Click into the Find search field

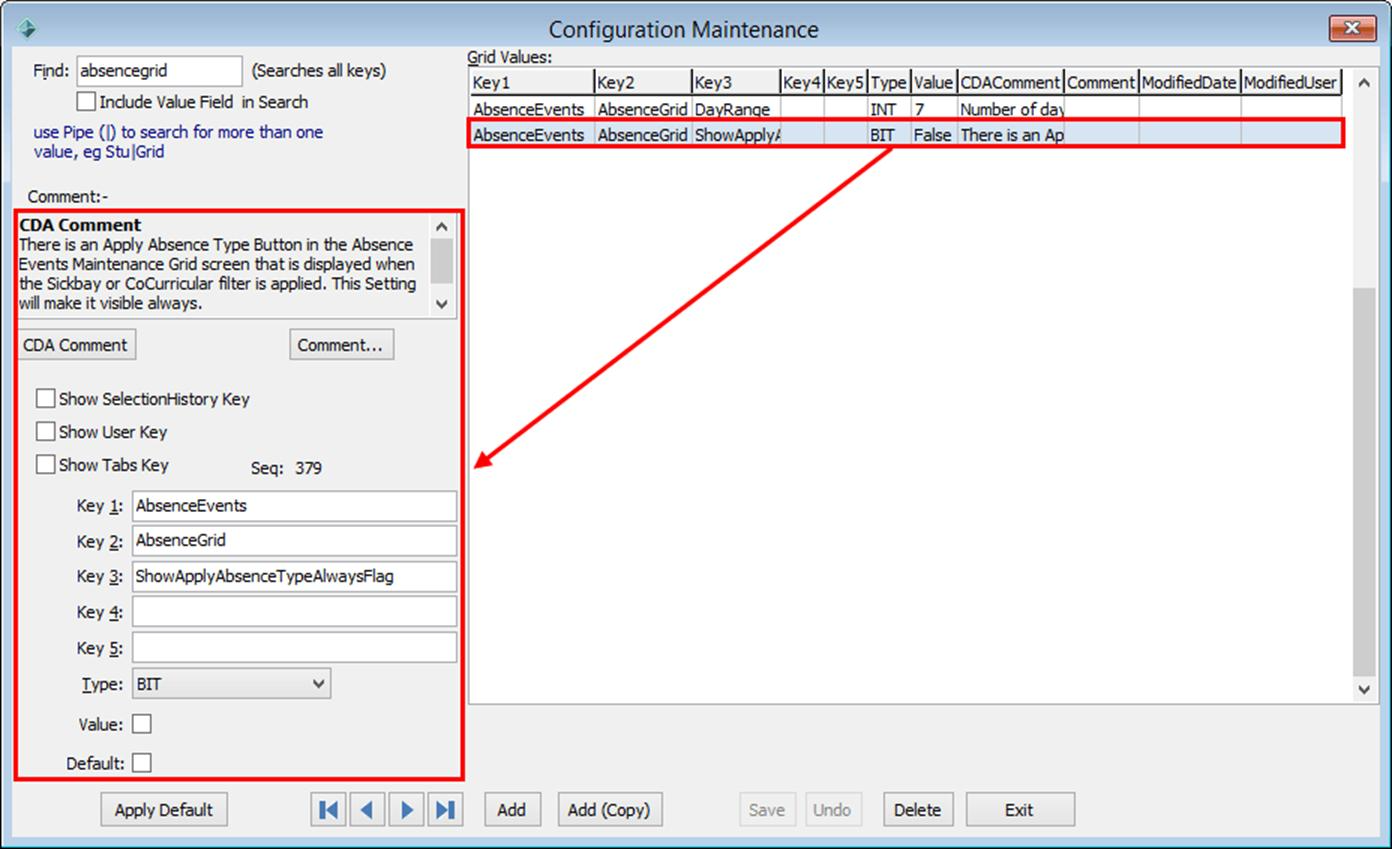[x=159, y=71]
